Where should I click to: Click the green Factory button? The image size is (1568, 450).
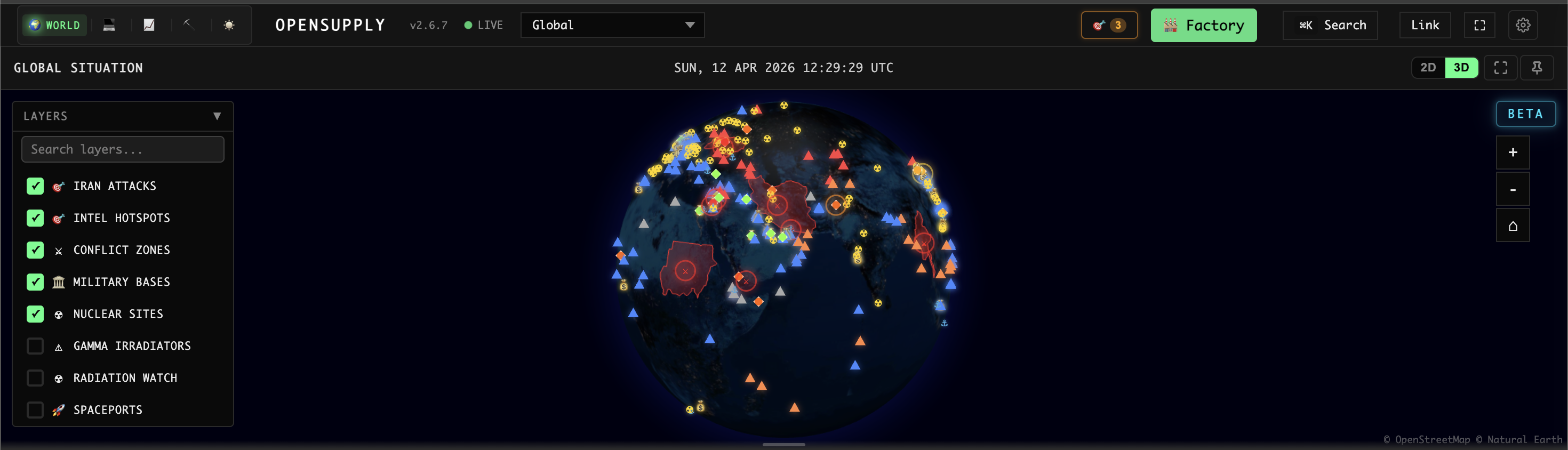(1203, 25)
